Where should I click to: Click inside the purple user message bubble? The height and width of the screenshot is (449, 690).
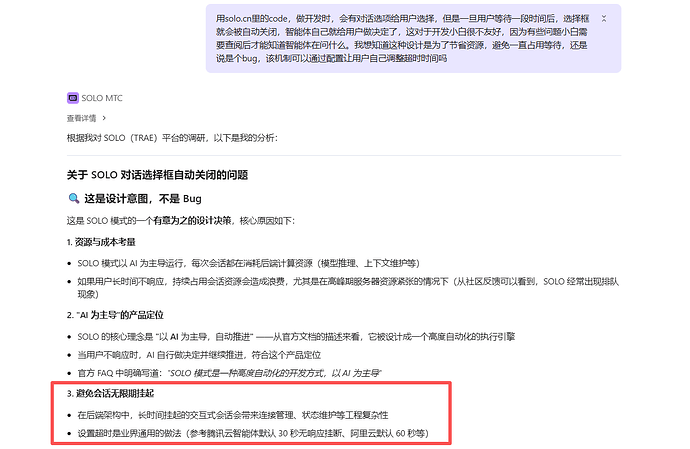click(413, 38)
